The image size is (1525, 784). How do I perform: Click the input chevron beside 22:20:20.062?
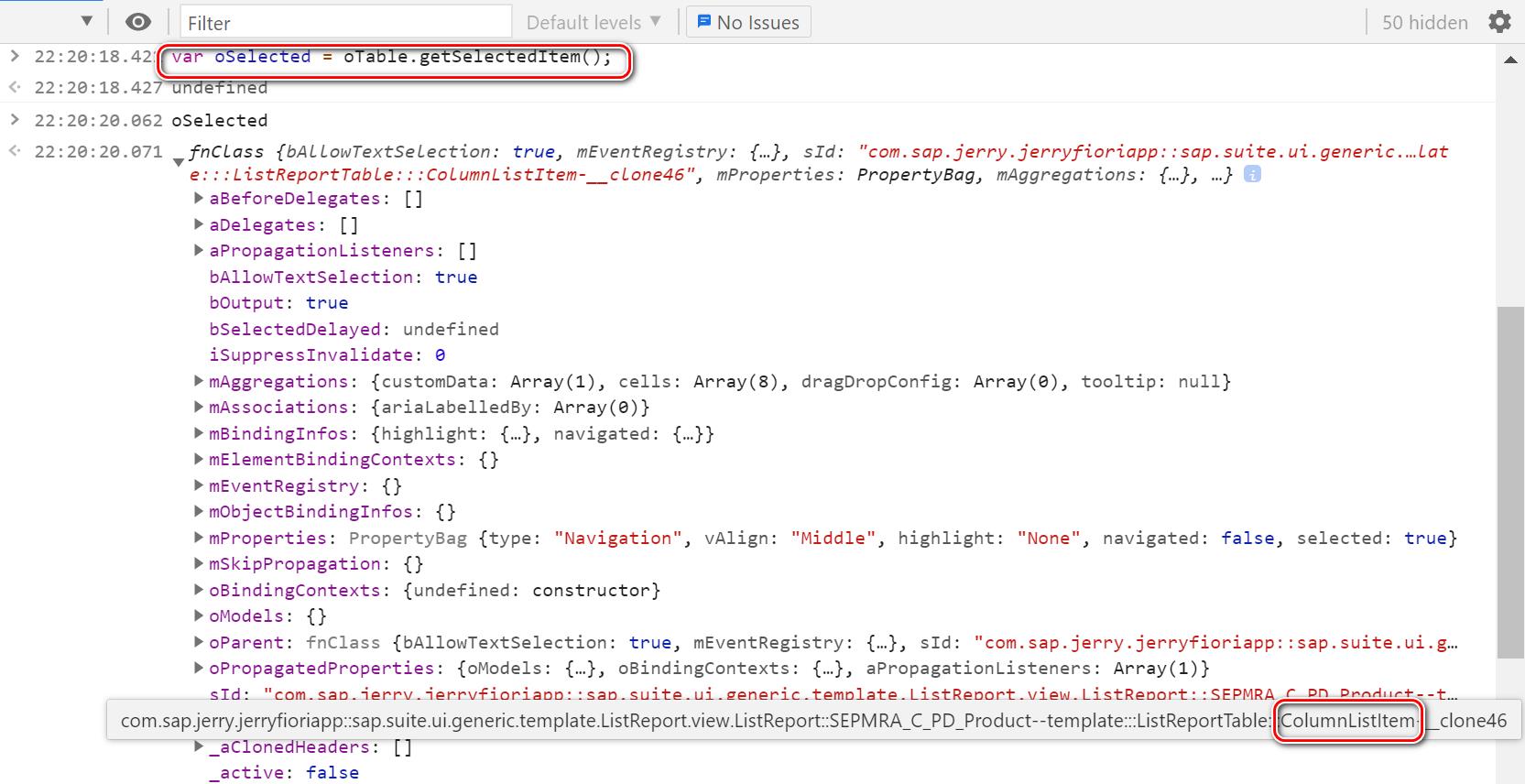(14, 119)
